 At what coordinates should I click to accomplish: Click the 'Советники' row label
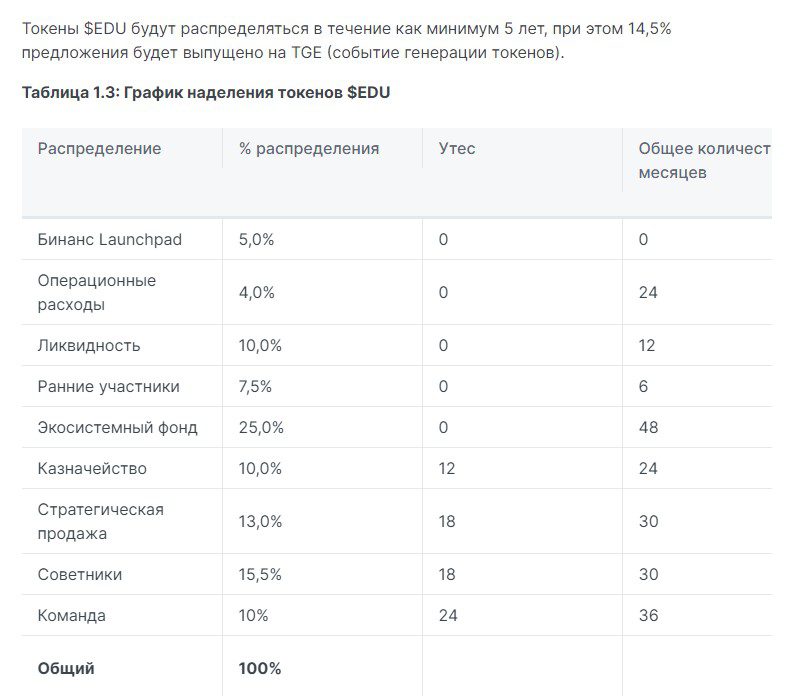pos(80,575)
